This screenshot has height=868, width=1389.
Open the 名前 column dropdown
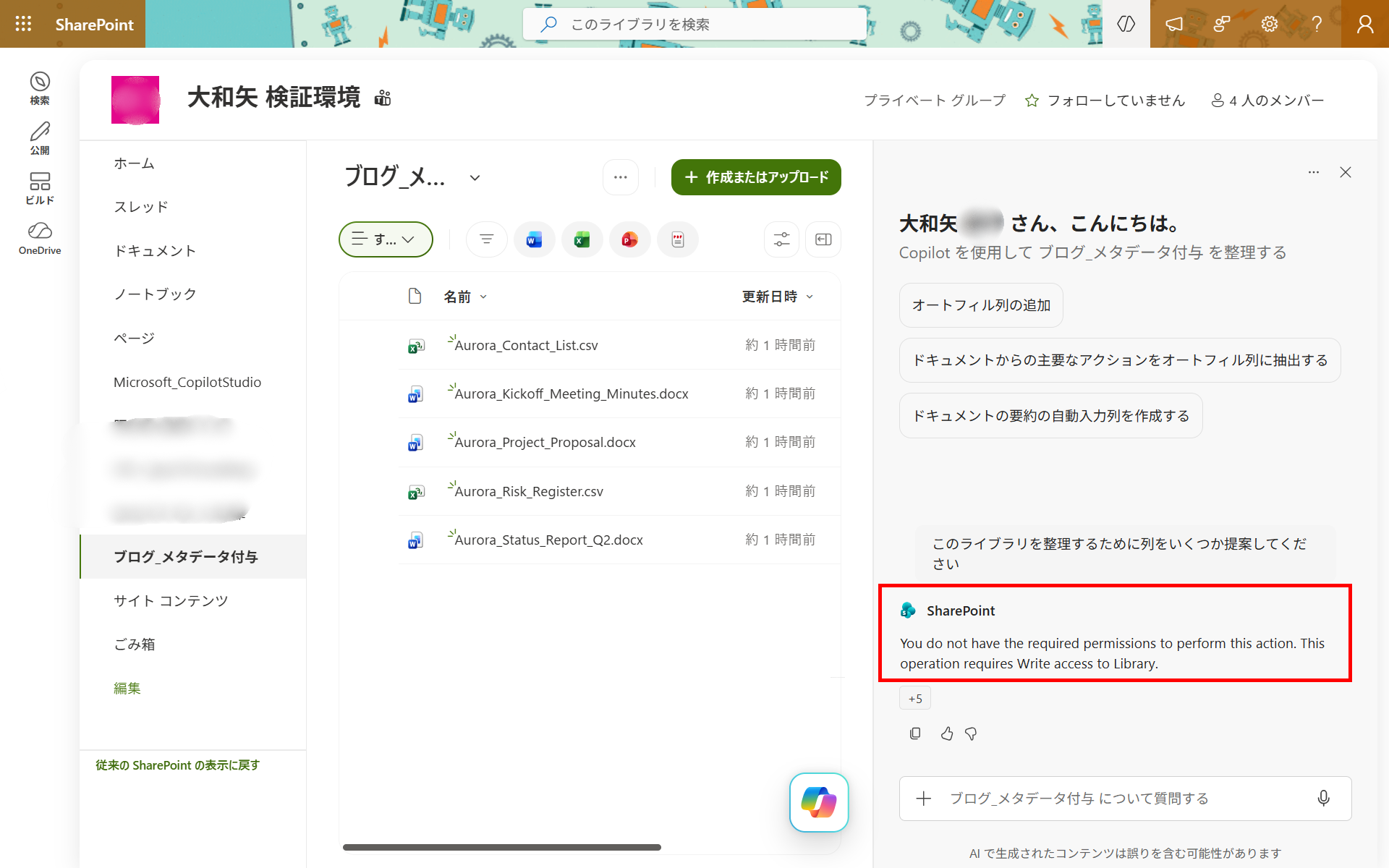(465, 297)
